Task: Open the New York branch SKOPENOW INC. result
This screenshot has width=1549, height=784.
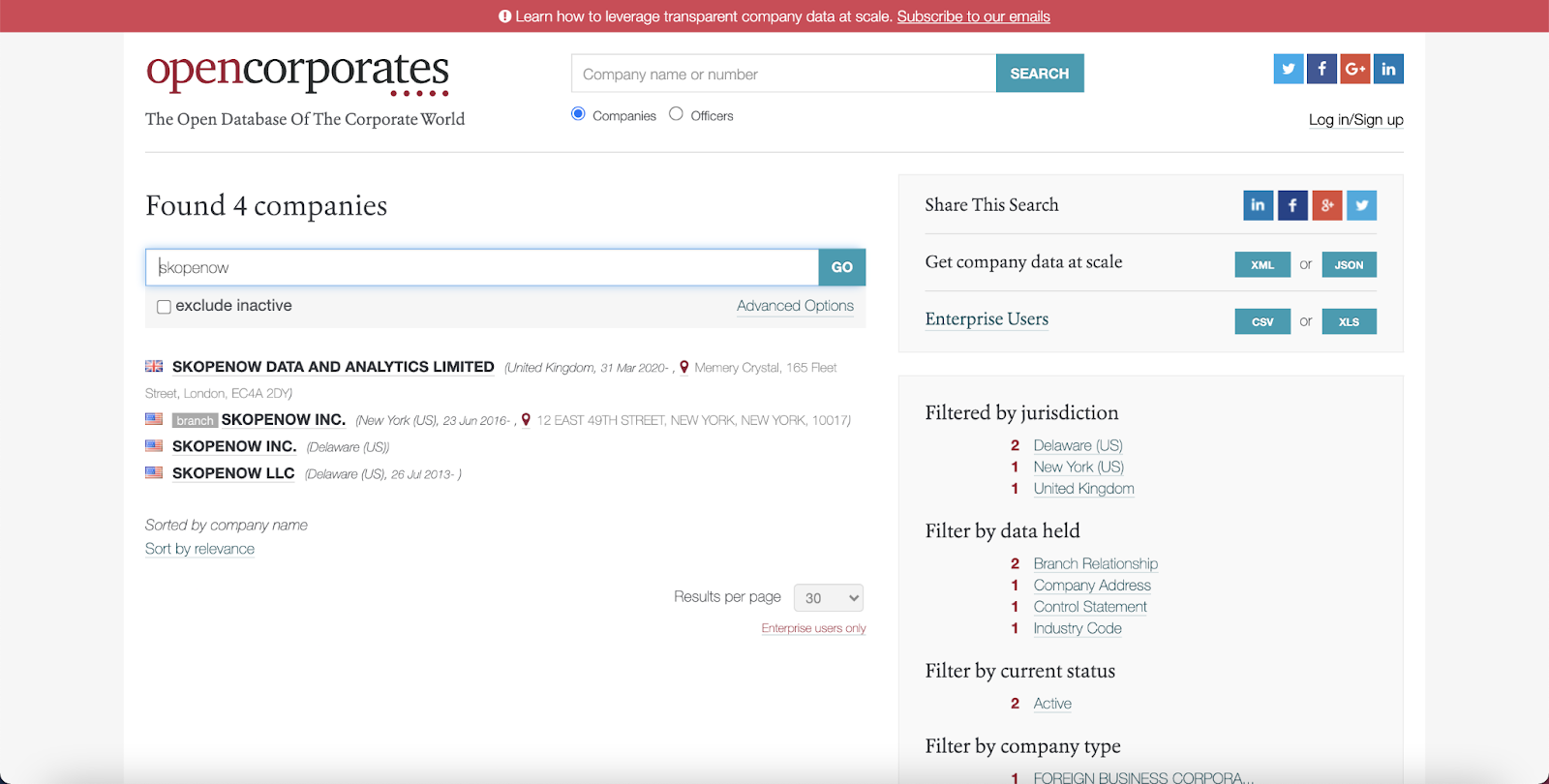Action: click(x=283, y=419)
